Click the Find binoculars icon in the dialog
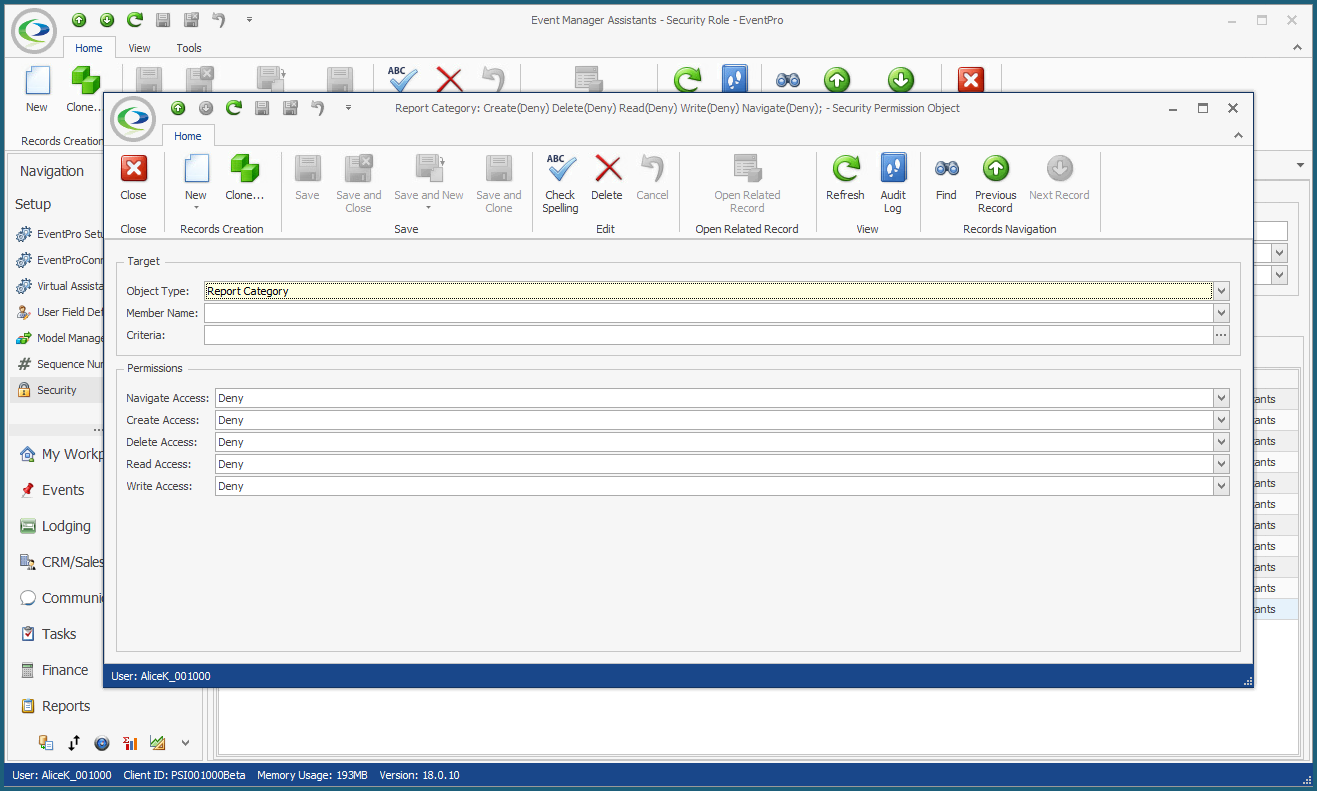1317x791 pixels. point(946,168)
